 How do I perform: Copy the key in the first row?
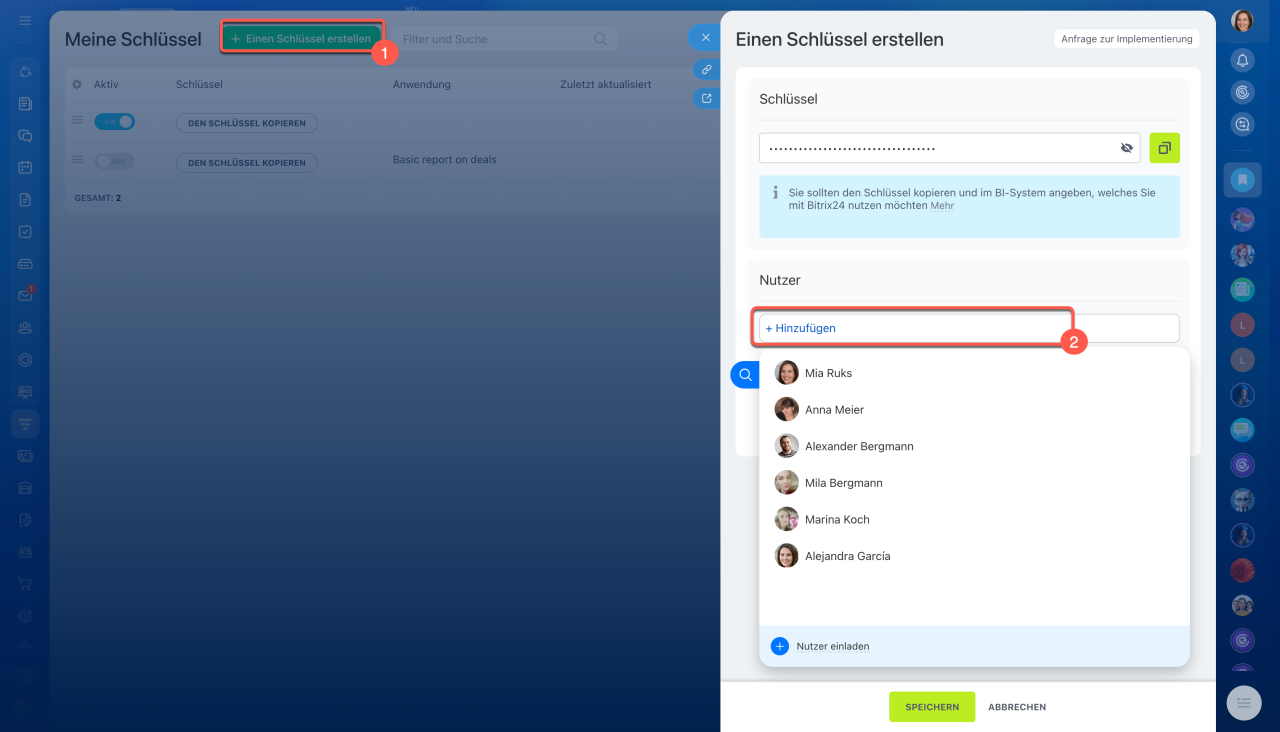247,123
